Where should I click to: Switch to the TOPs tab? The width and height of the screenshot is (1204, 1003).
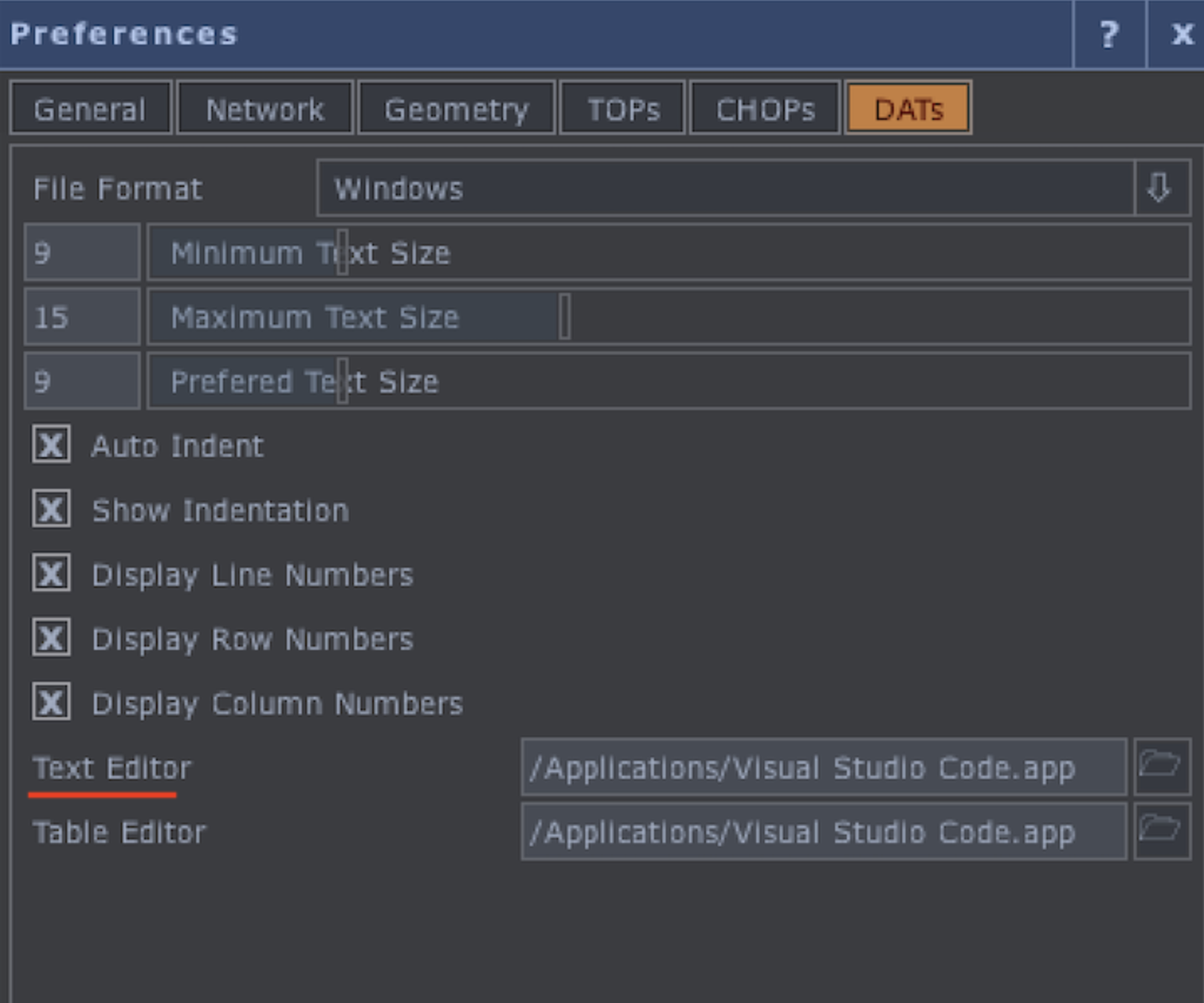[623, 108]
